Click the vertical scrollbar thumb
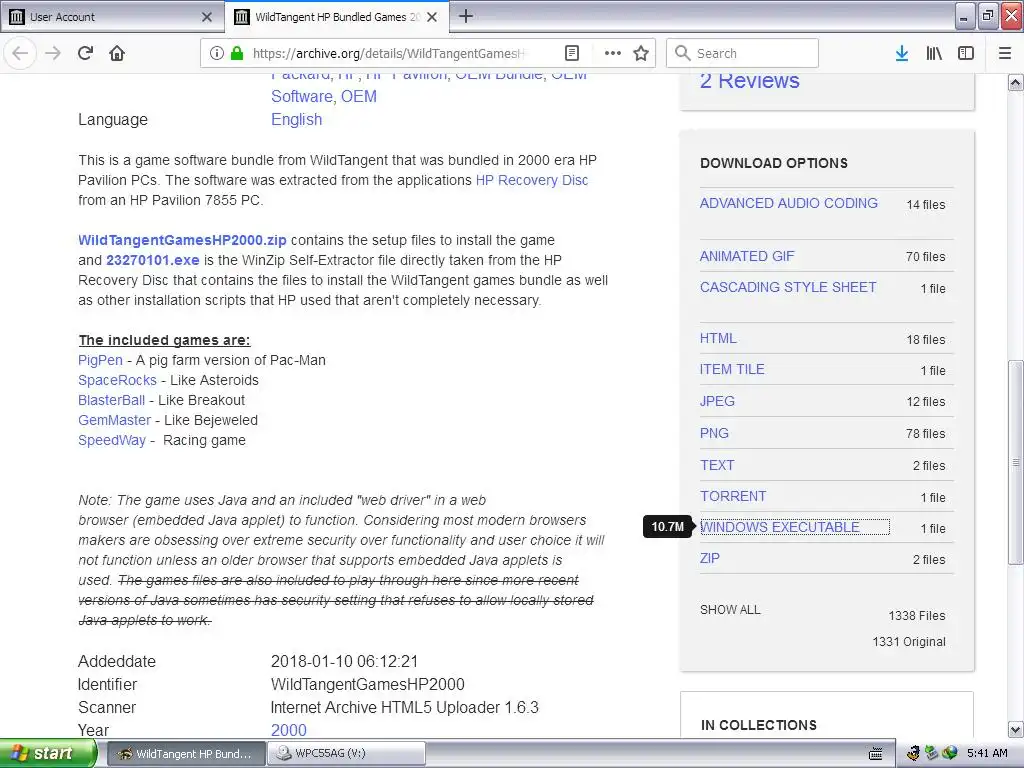The image size is (1024, 768). click(x=1015, y=462)
